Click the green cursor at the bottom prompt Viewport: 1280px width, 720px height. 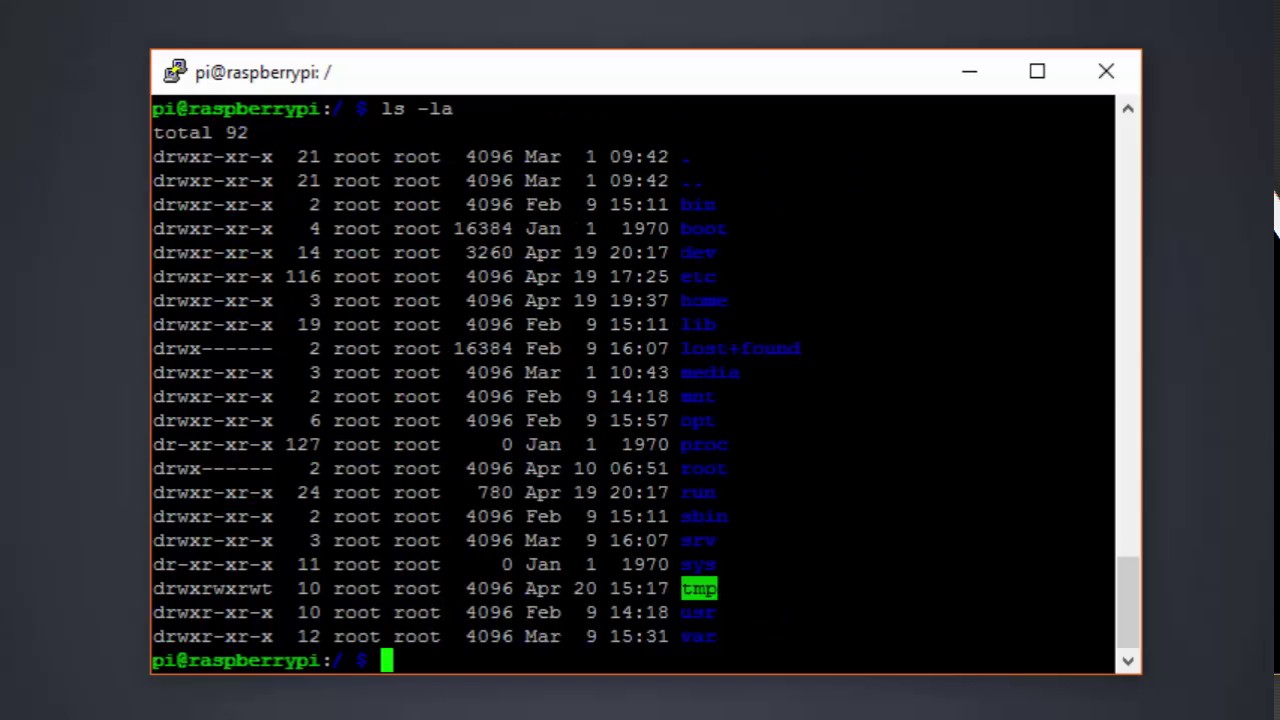tap(387, 660)
